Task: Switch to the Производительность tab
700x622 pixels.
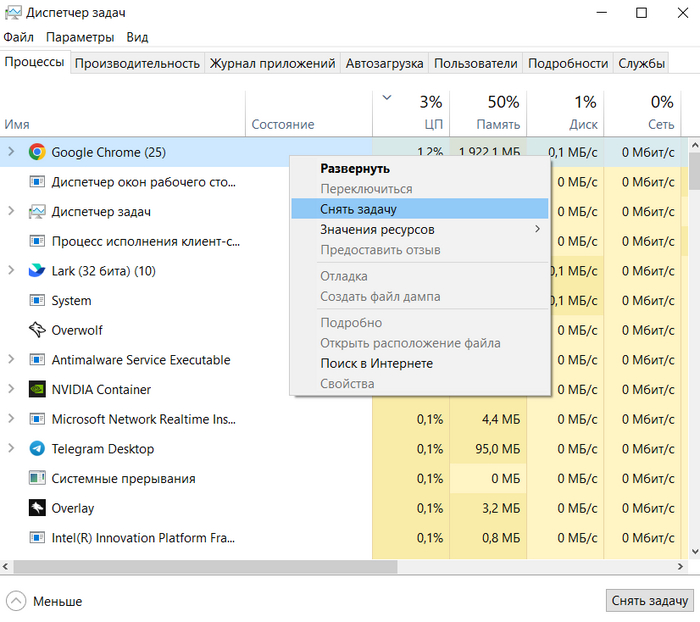Action: [x=137, y=63]
